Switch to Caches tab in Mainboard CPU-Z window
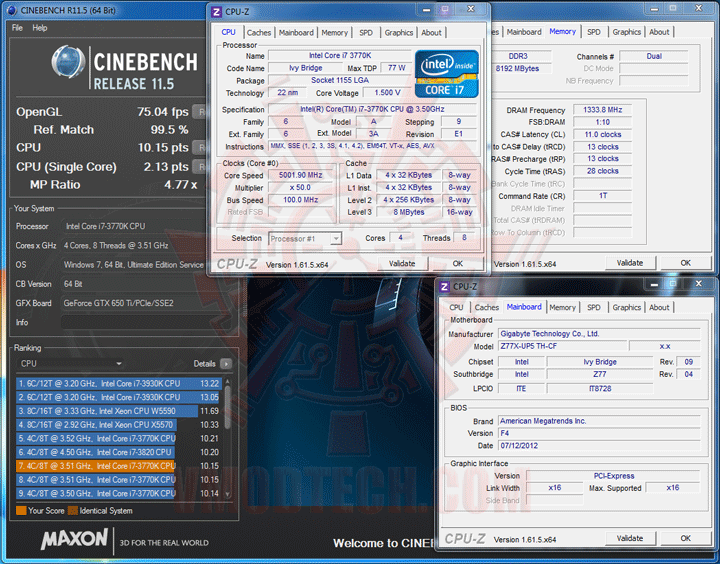Screen dimensions: 720x564 [486, 308]
